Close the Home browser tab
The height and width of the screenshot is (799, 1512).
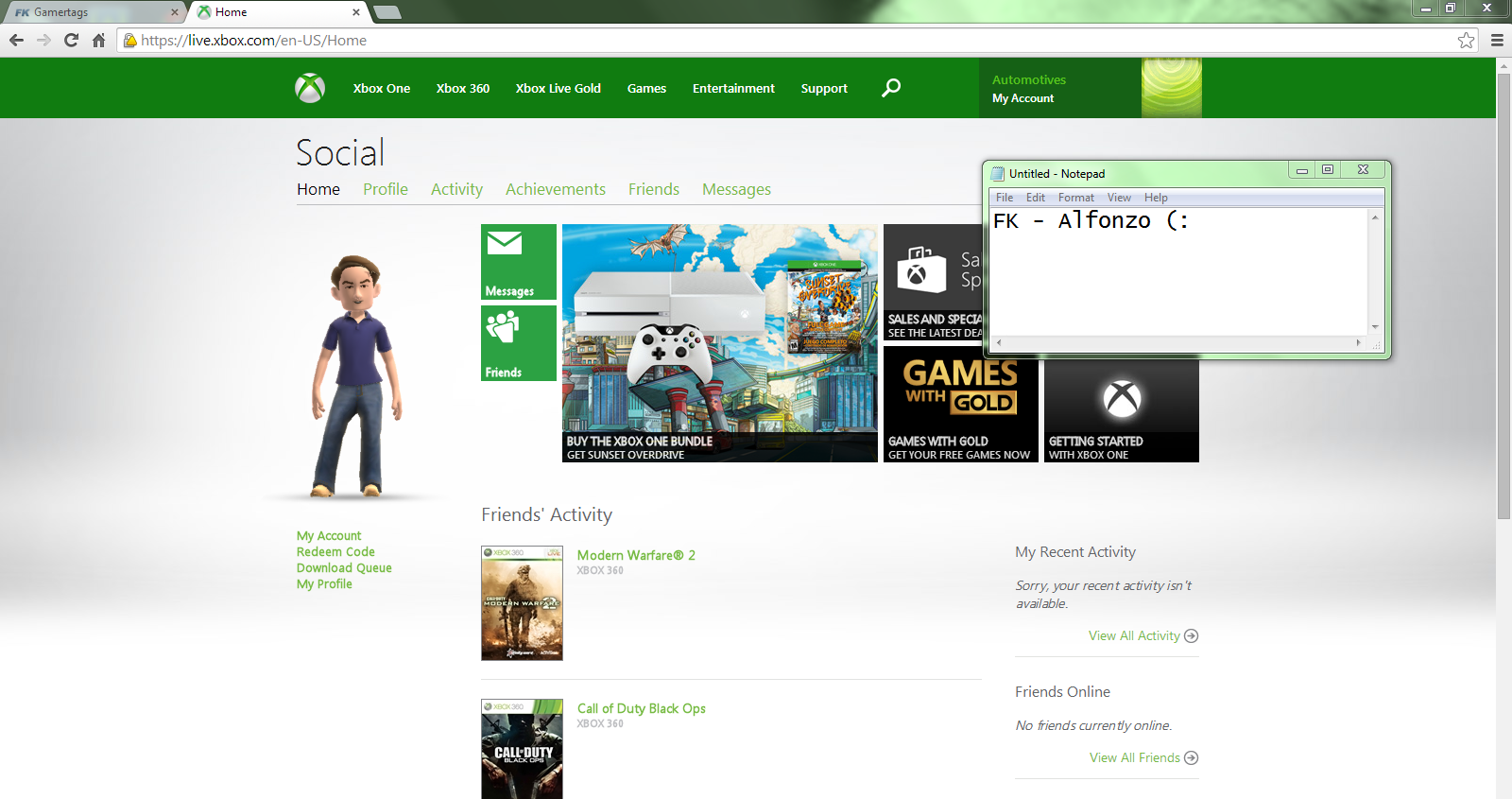click(x=356, y=12)
